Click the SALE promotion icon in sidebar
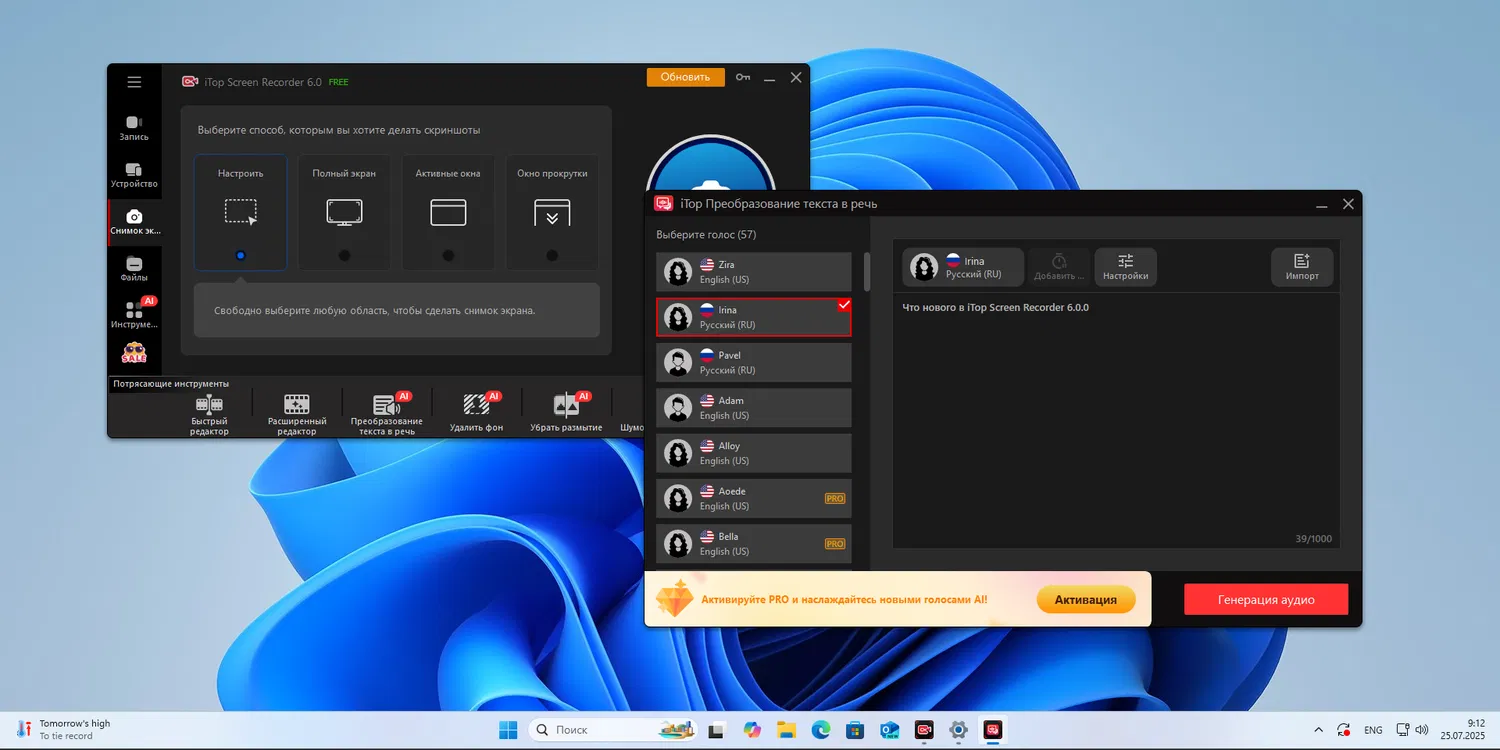 point(134,353)
